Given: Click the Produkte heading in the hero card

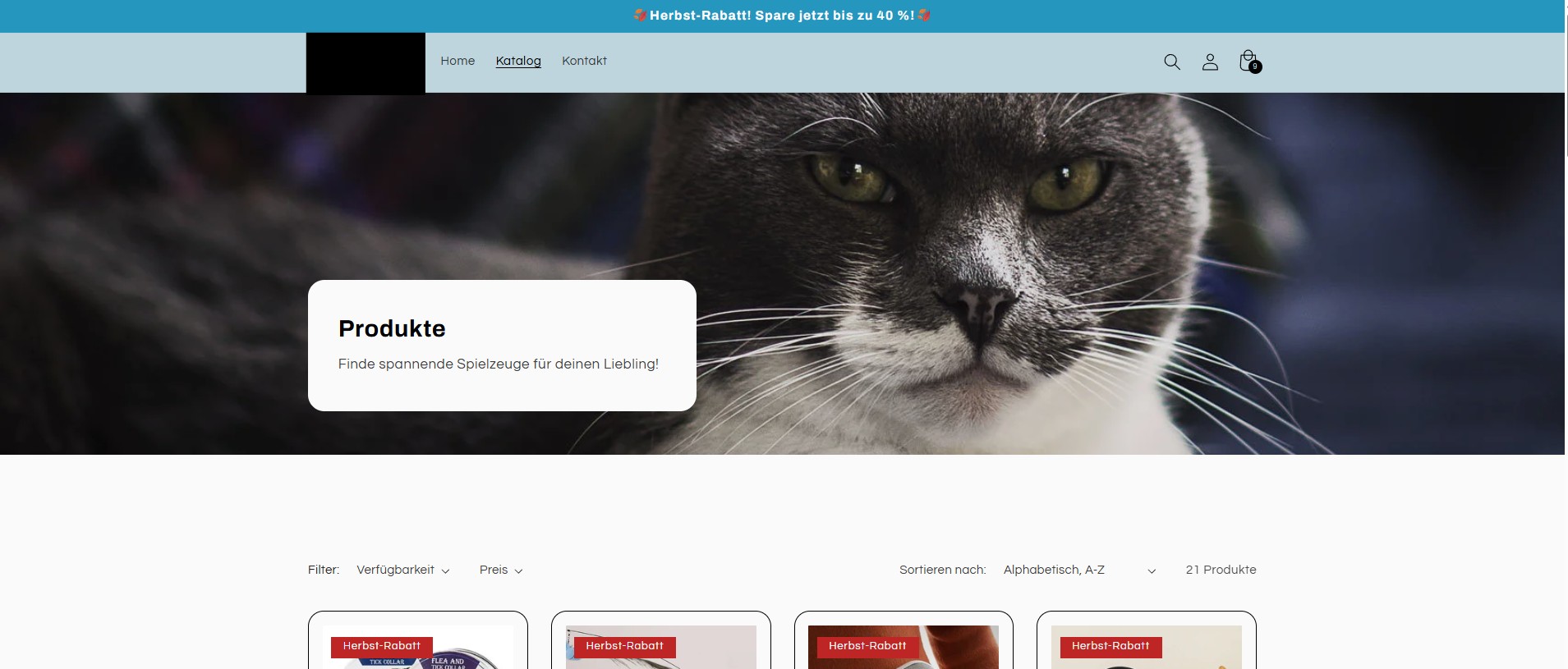Looking at the screenshot, I should (392, 328).
